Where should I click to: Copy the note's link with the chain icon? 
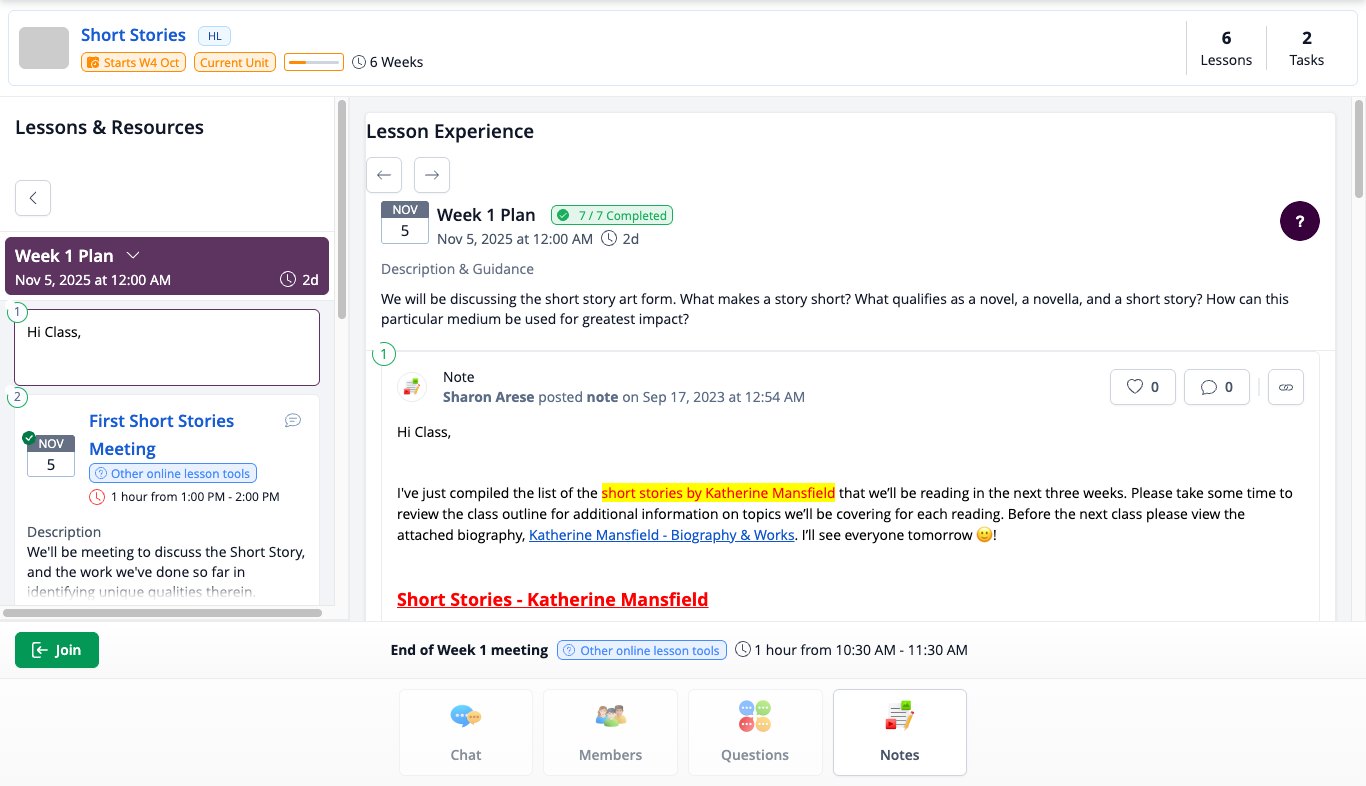click(1286, 387)
